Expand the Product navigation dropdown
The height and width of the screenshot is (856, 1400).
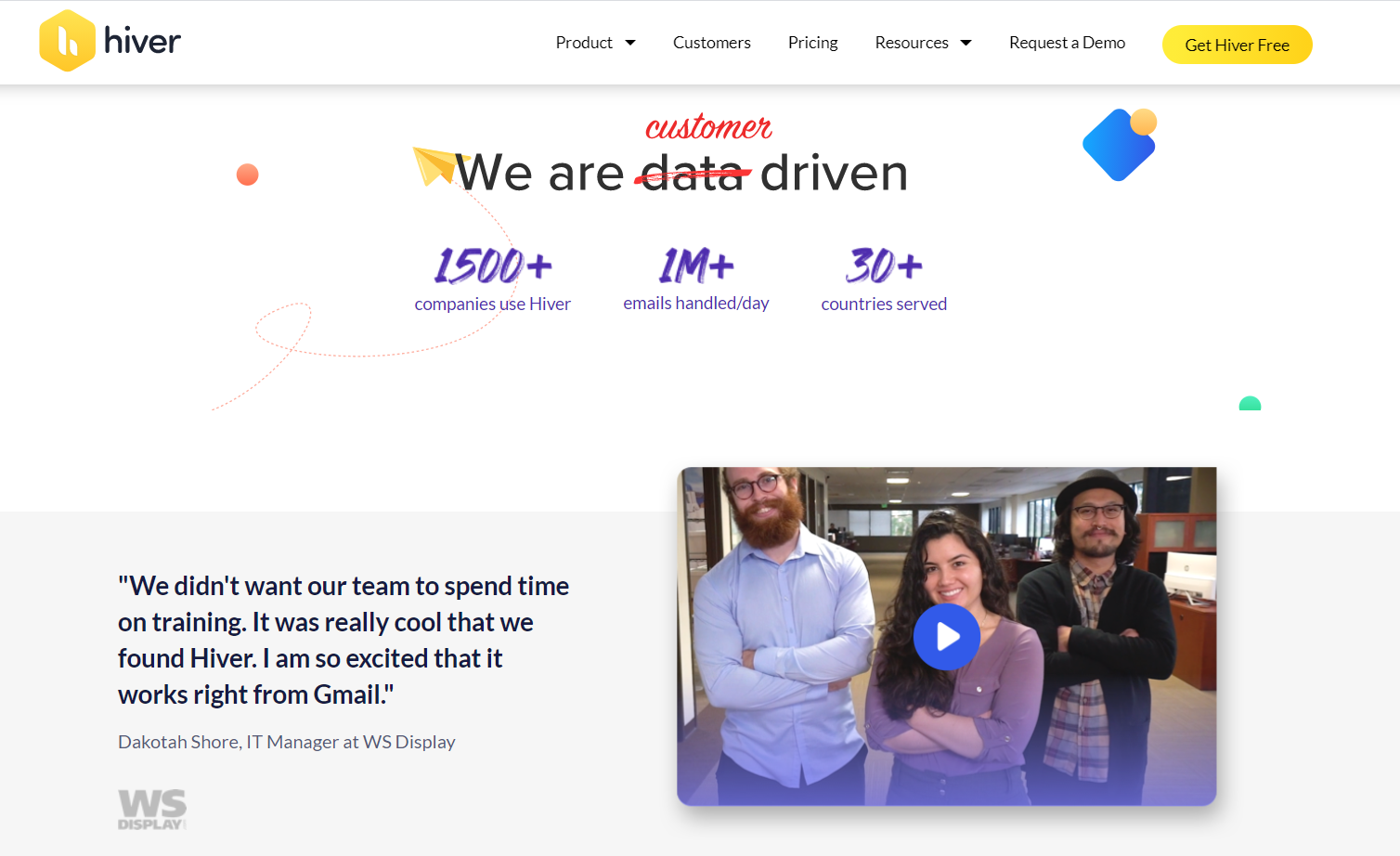coord(584,43)
